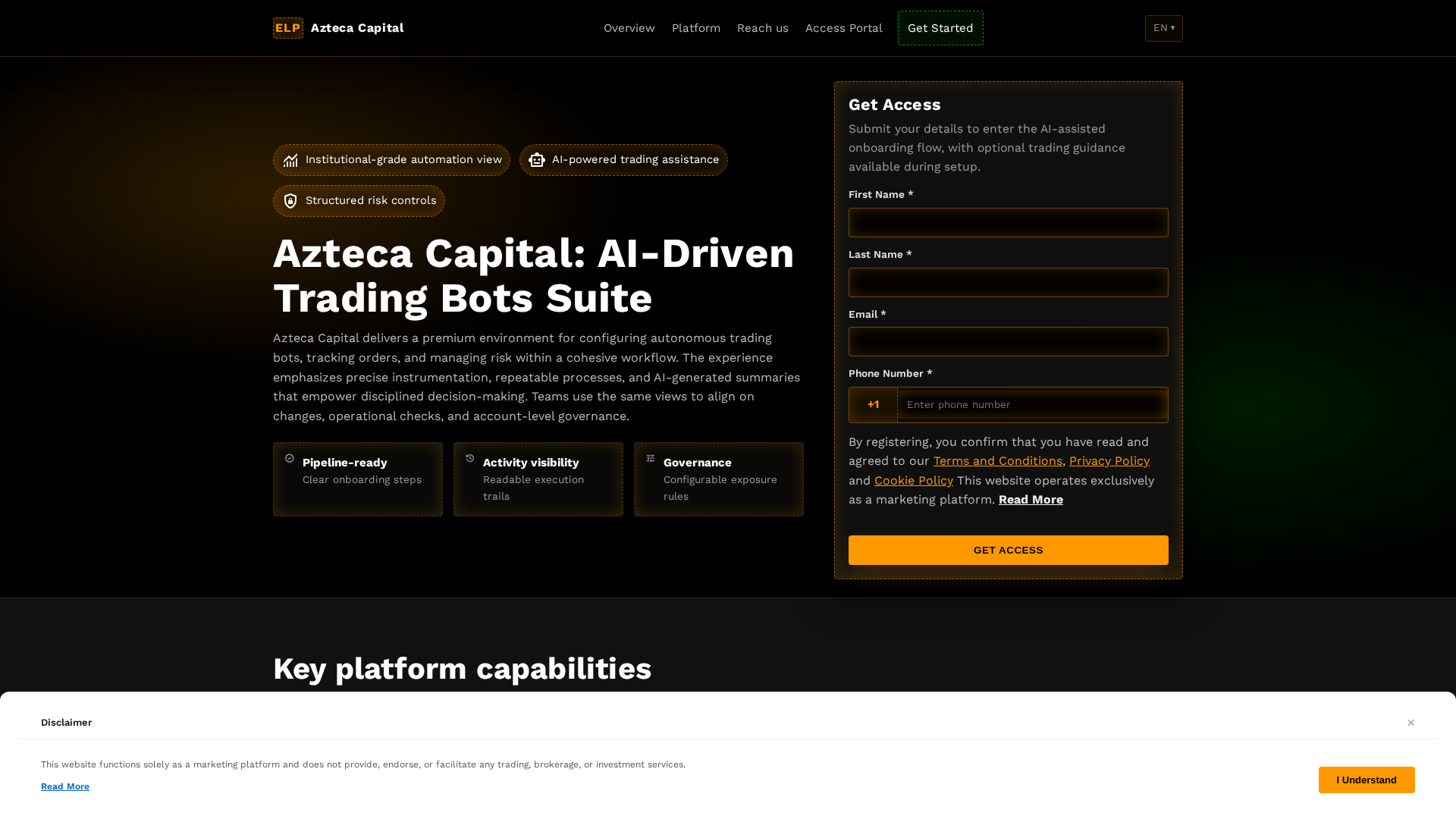Click the Disclaimer banner title

click(67, 723)
